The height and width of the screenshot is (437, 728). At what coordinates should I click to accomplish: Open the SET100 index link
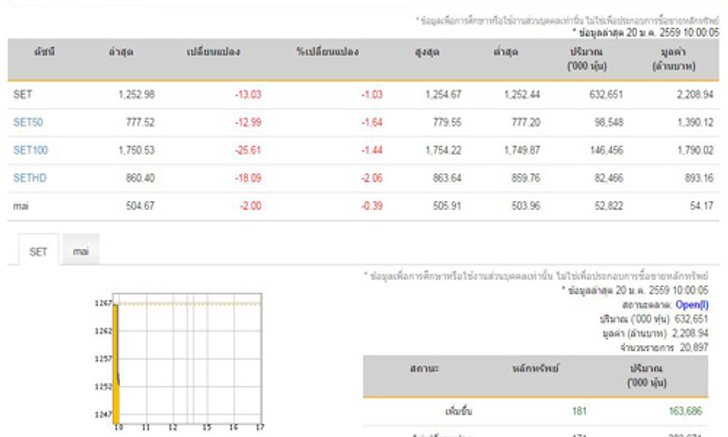click(x=30, y=150)
